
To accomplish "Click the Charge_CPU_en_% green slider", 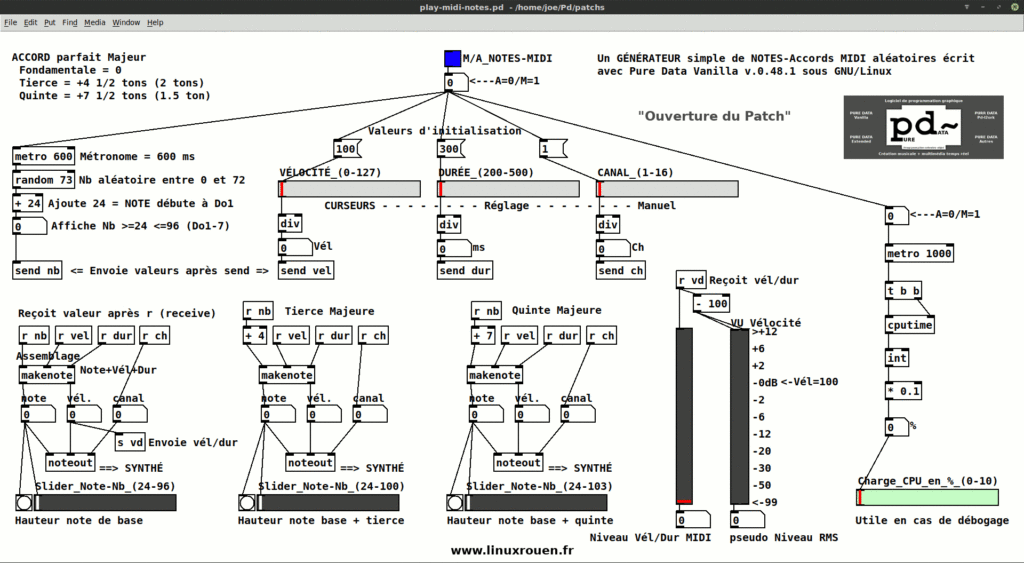I will [x=927, y=497].
